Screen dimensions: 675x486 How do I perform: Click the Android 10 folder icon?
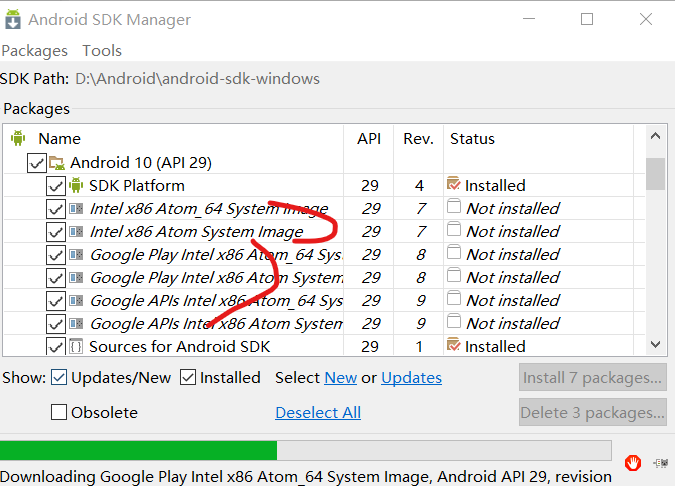(x=56, y=162)
